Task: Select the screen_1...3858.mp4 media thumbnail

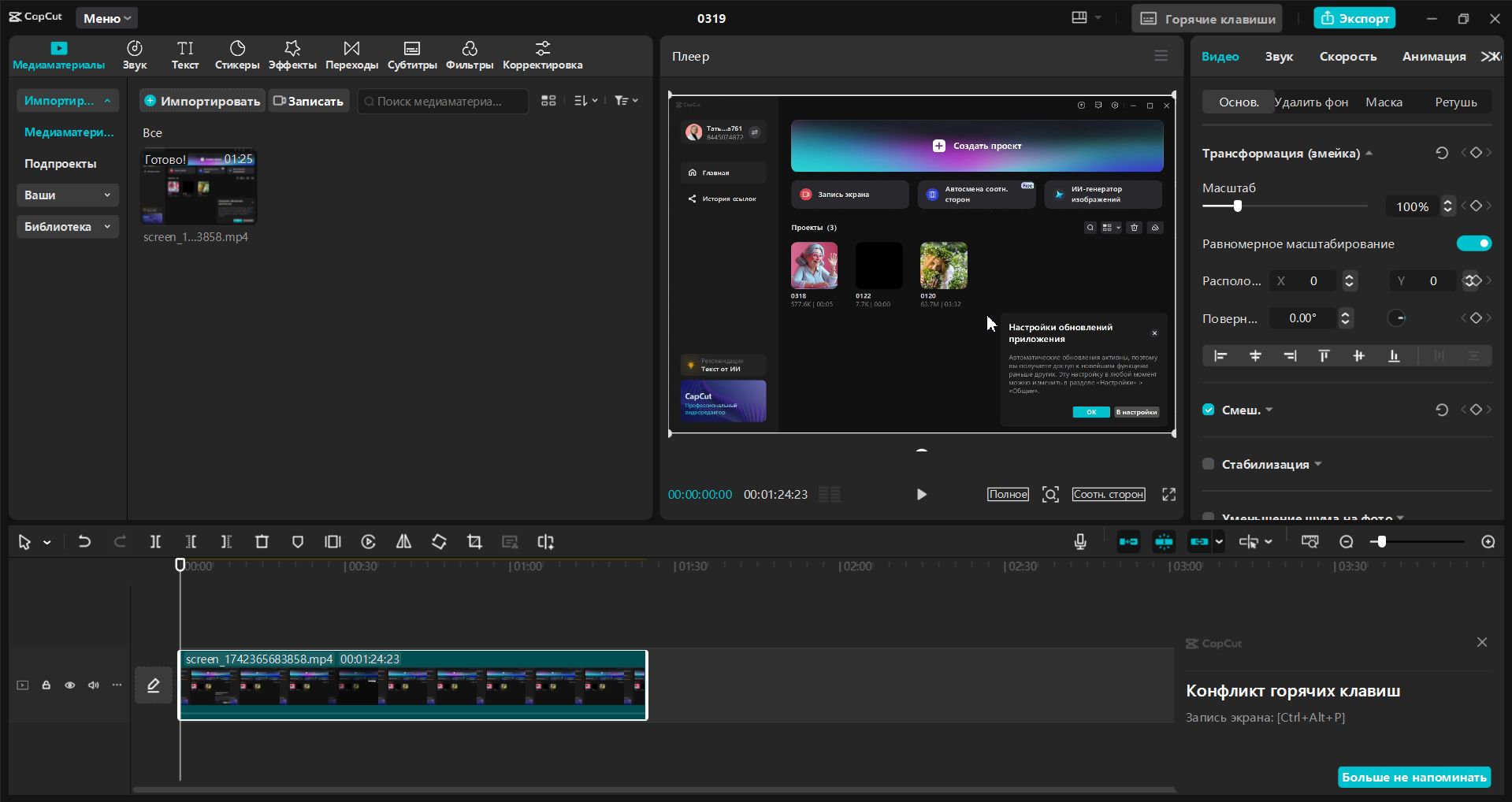Action: pos(199,188)
